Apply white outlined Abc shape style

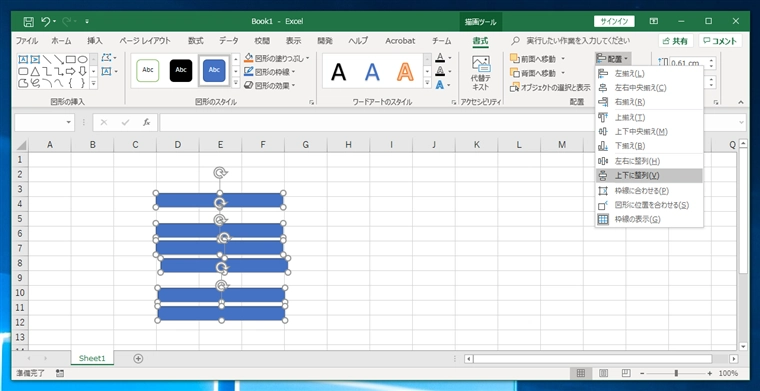point(148,71)
